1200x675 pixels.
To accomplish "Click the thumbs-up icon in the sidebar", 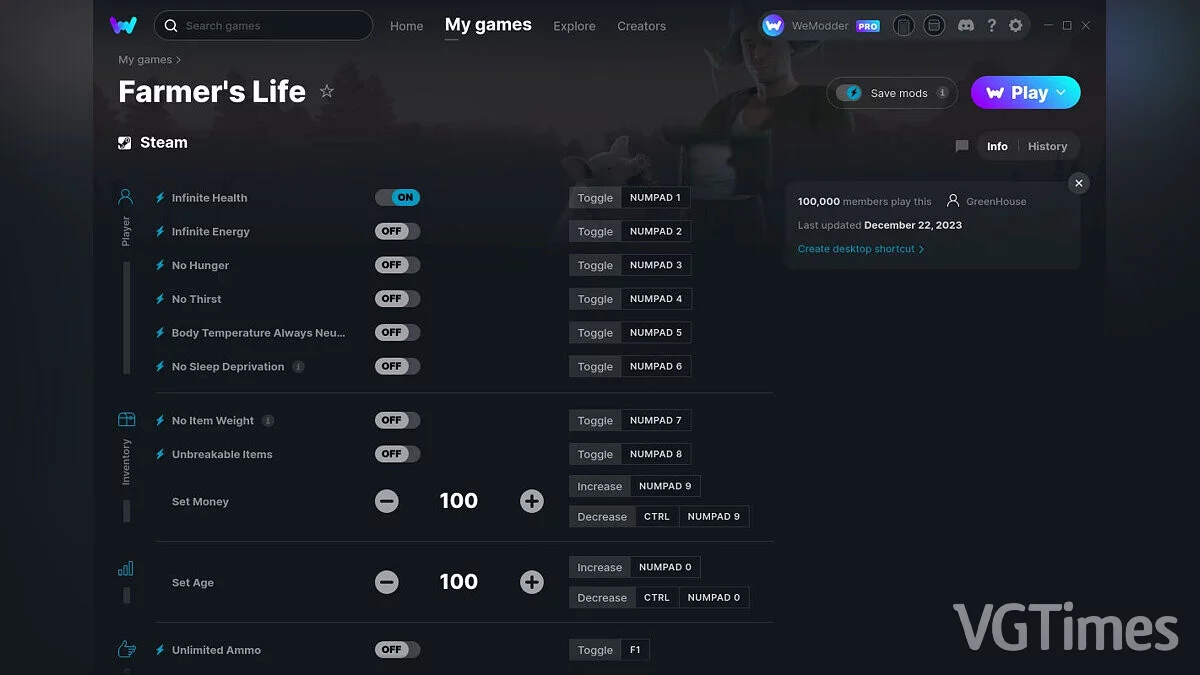I will (125, 648).
